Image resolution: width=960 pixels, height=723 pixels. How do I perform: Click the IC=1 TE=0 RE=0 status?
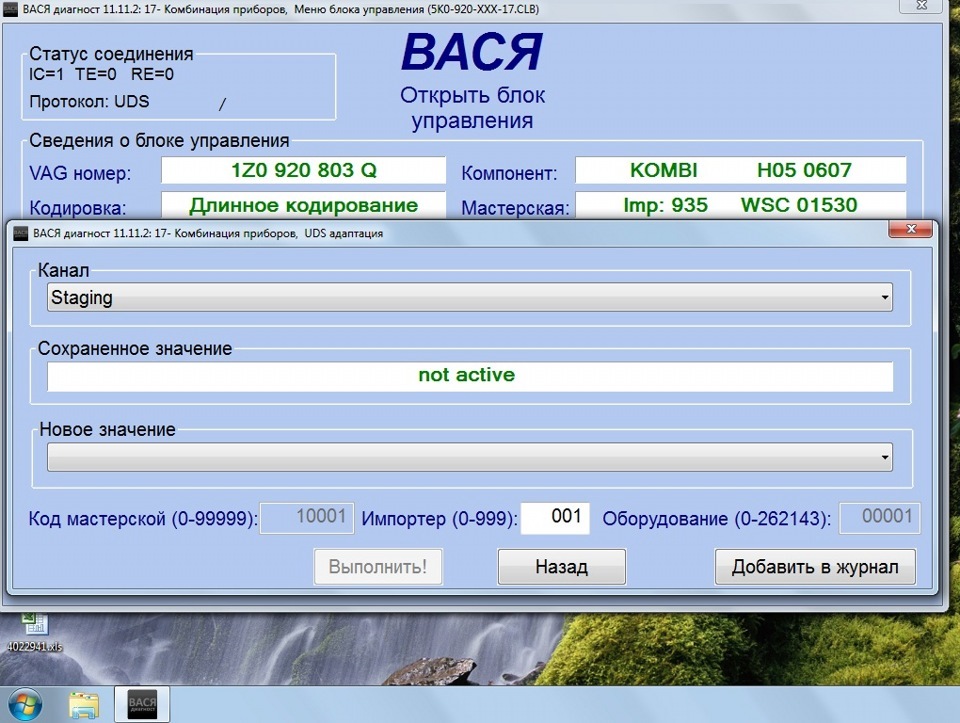point(101,75)
